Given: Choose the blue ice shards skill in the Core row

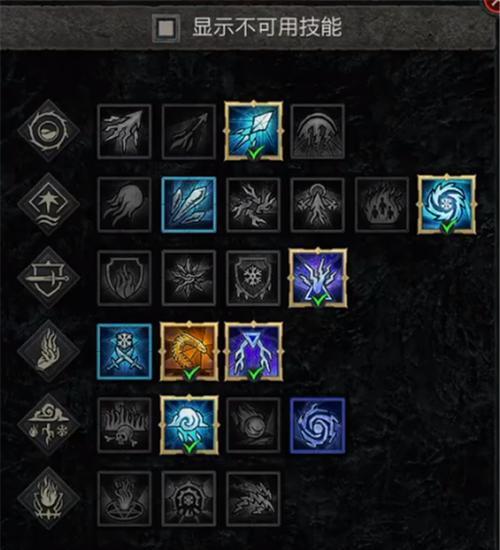Looking at the screenshot, I should coord(189,204).
